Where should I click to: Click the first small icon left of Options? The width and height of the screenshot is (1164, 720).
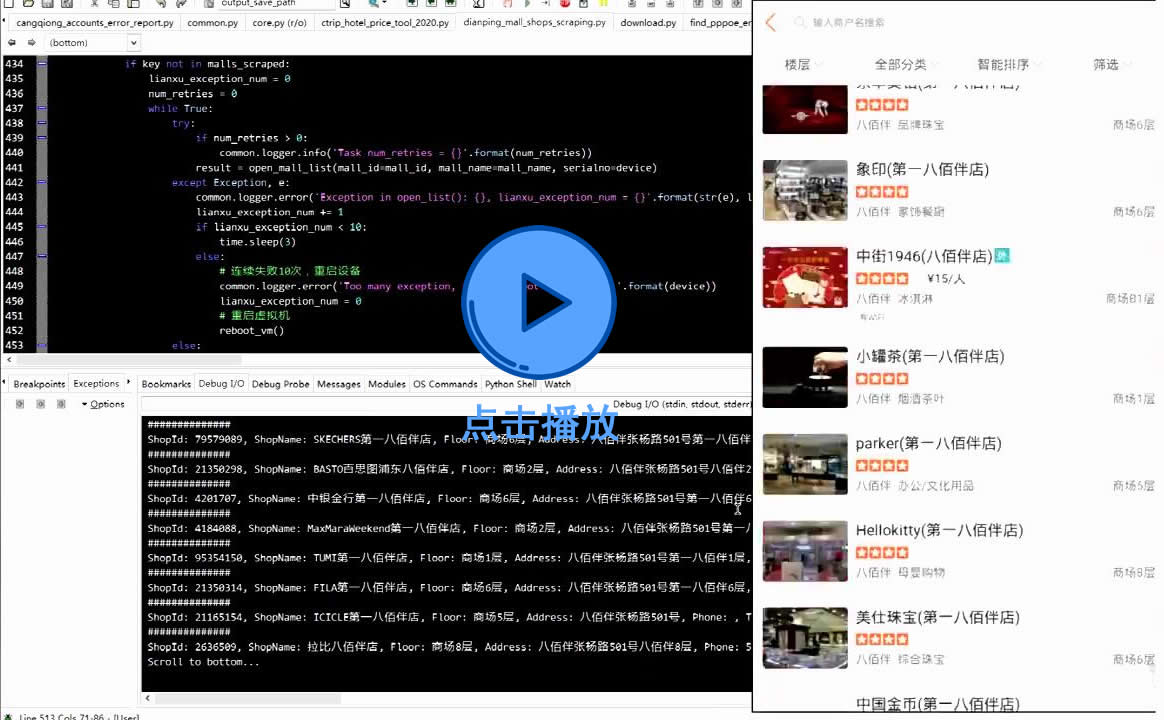(x=20, y=405)
